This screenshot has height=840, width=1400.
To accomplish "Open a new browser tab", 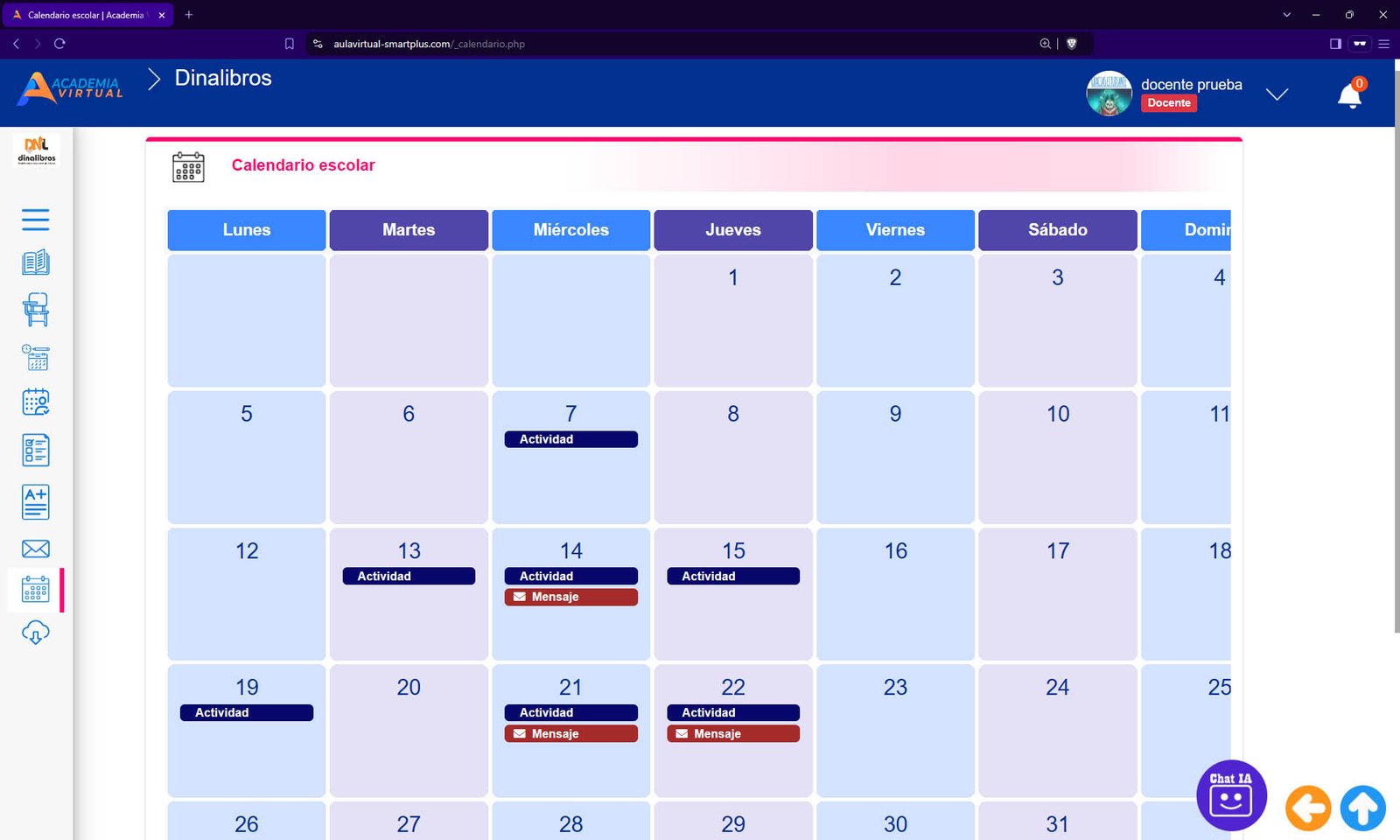I will [x=189, y=15].
